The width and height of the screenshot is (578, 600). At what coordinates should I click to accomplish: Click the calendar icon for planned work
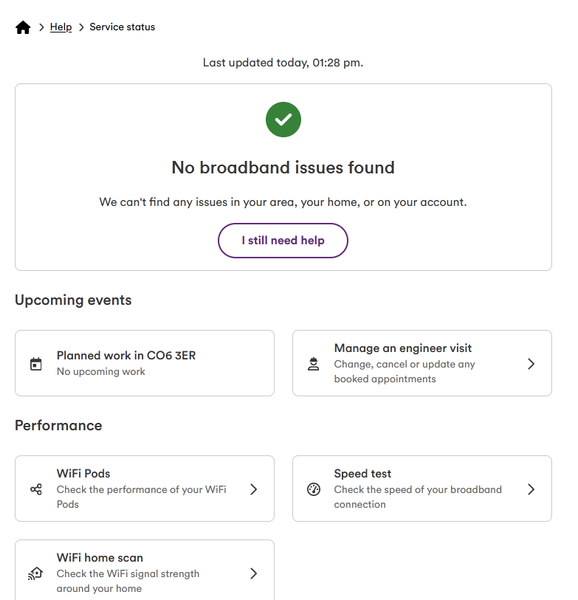pos(36,364)
